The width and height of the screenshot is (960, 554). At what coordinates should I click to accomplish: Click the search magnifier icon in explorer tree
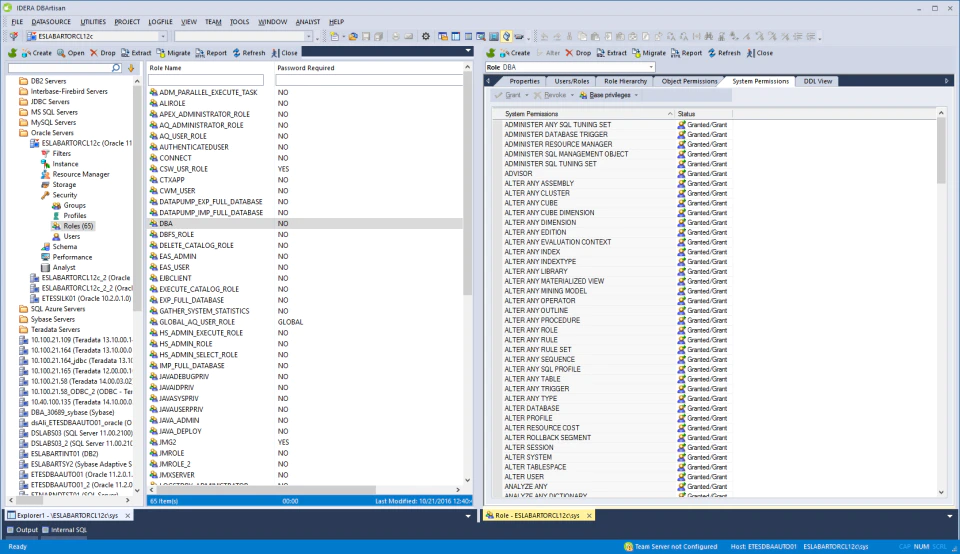(x=116, y=68)
